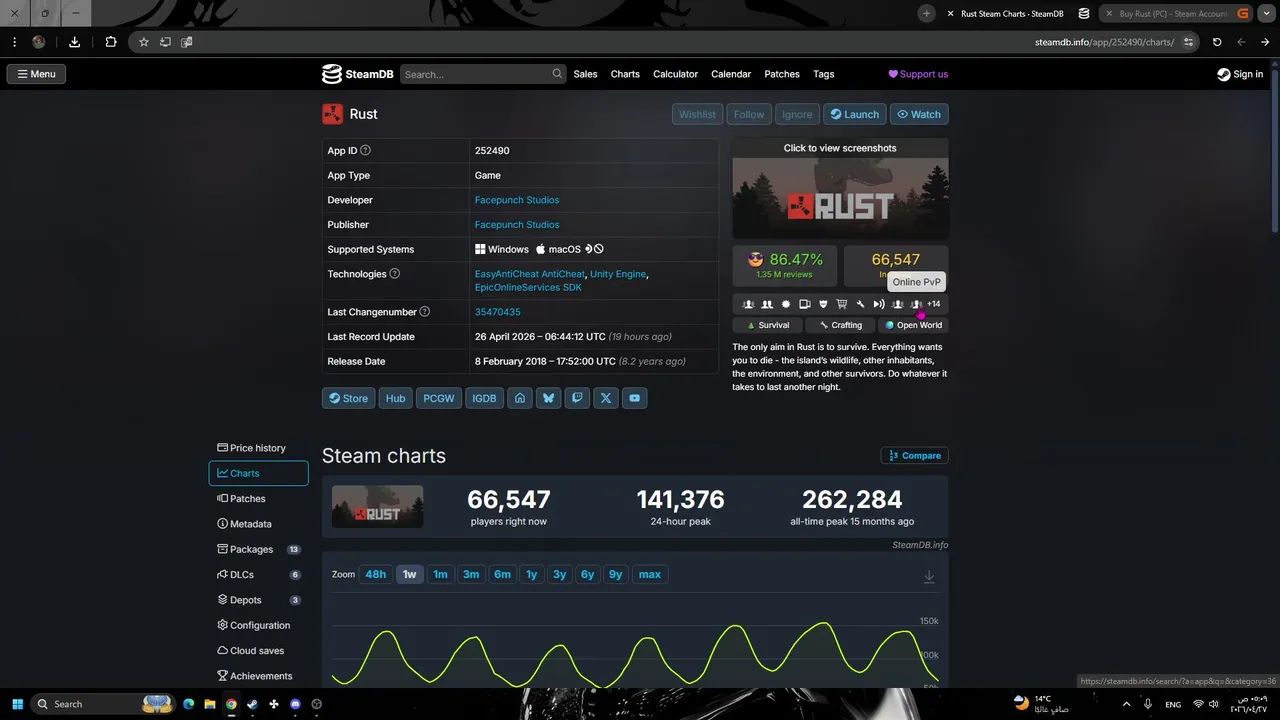Open the IGDB link
Screen dimensions: 1280x720
point(484,398)
